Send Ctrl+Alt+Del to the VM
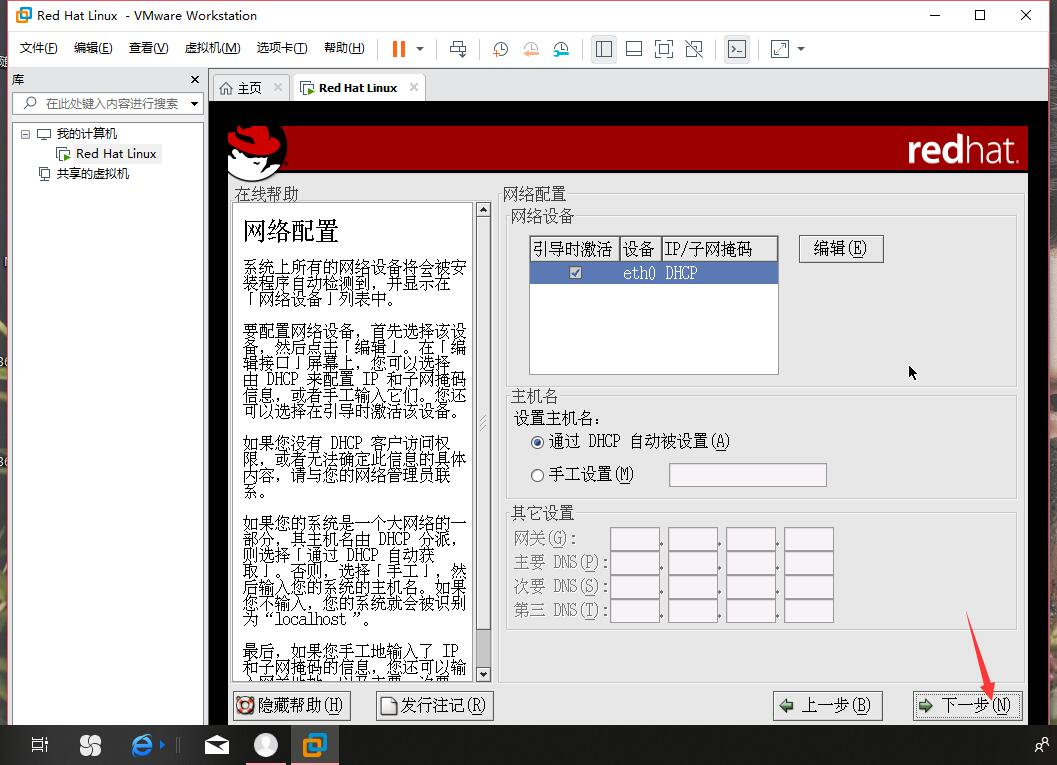The width and height of the screenshot is (1057, 765). (x=458, y=49)
